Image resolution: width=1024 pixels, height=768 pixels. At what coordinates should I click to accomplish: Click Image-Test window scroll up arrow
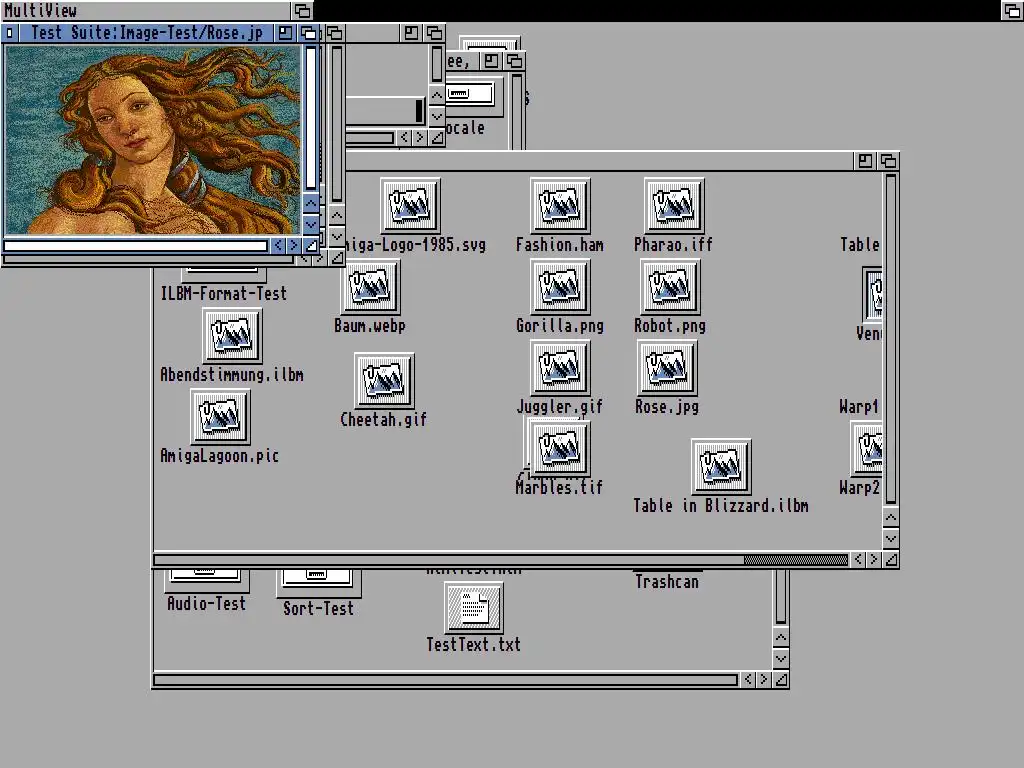[891, 518]
